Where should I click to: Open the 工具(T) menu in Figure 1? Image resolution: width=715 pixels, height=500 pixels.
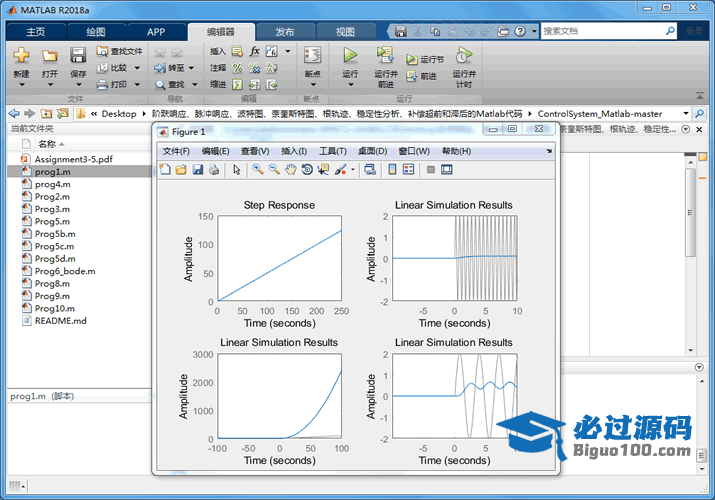[x=332, y=151]
